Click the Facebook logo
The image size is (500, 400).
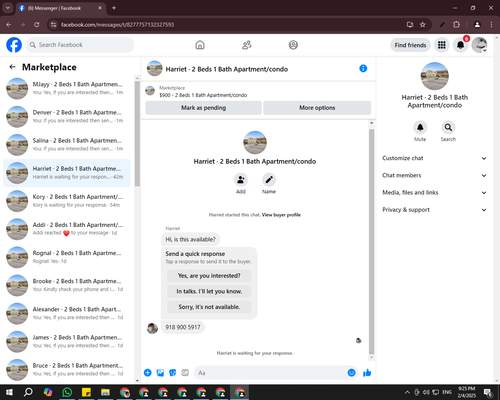14,45
